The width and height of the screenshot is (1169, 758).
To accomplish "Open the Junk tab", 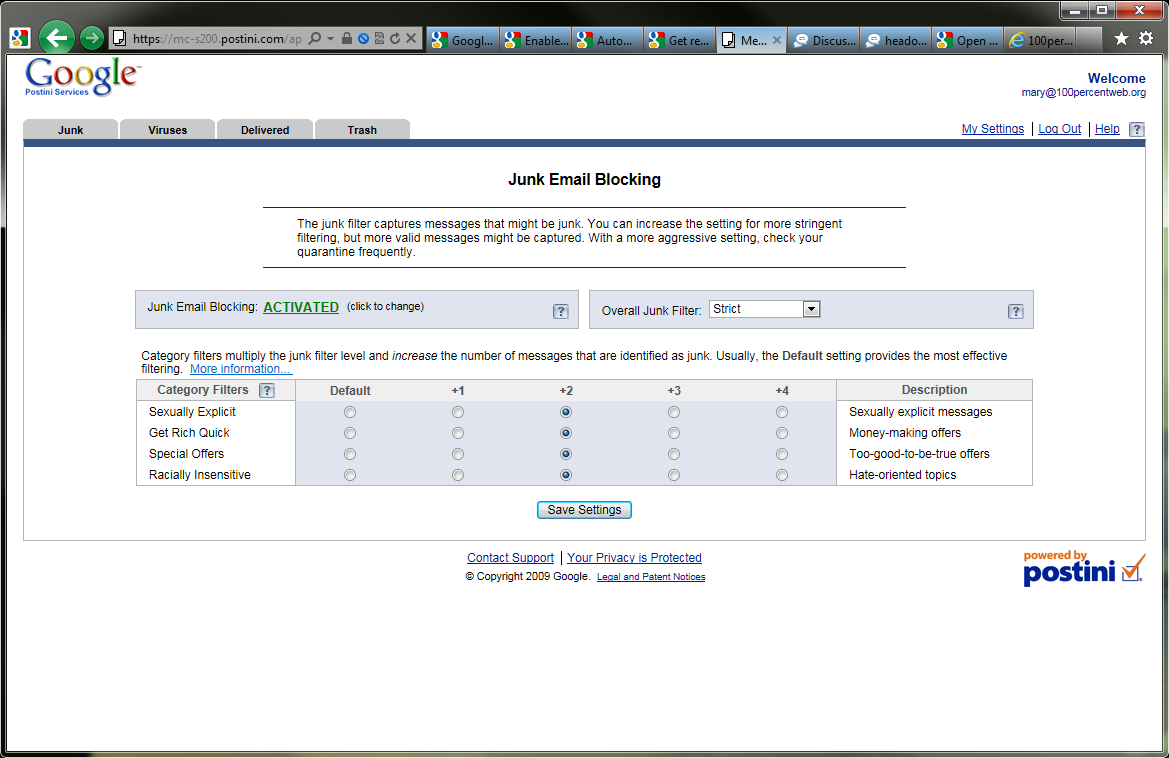I will pyautogui.click(x=71, y=130).
